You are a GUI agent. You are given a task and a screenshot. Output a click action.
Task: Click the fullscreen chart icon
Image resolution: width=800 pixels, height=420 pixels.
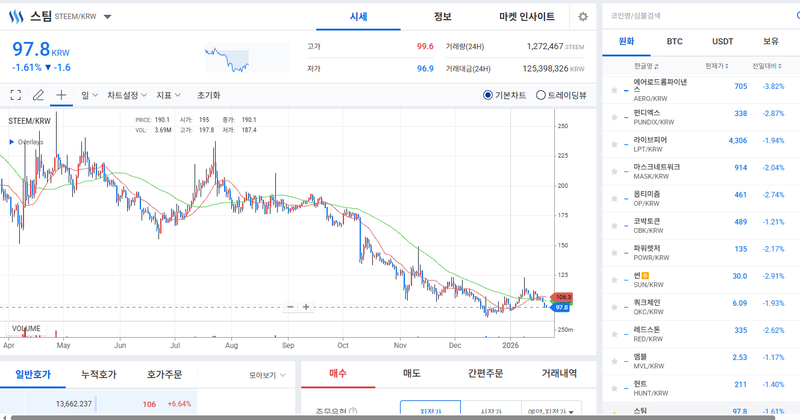point(16,95)
